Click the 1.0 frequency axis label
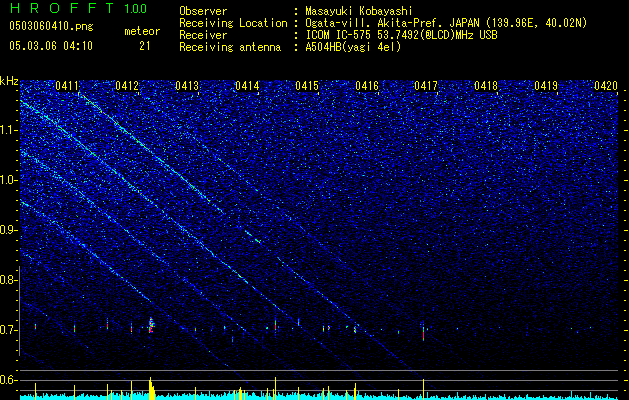The width and height of the screenshot is (629, 400). click(x=9, y=180)
